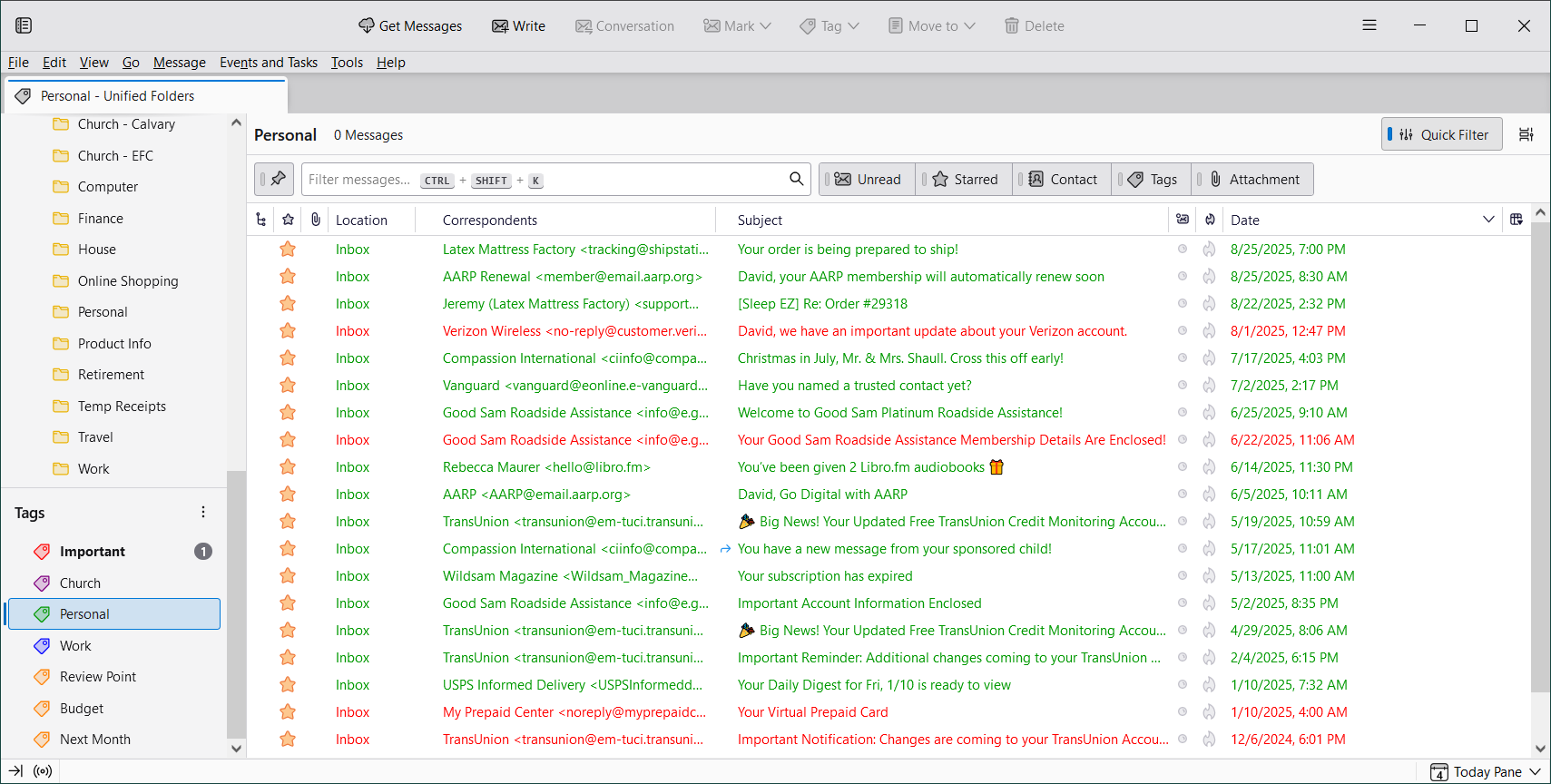
Task: Enable the Attachment quick filter
Action: [1254, 180]
